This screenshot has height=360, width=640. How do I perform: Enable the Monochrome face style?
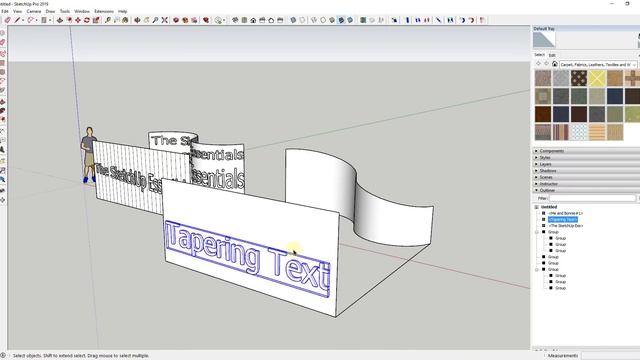(350, 20)
